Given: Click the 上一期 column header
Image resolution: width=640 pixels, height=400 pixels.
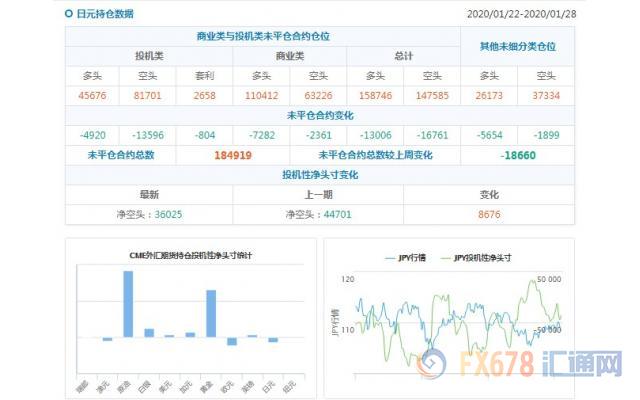Looking at the screenshot, I should pos(318,195).
